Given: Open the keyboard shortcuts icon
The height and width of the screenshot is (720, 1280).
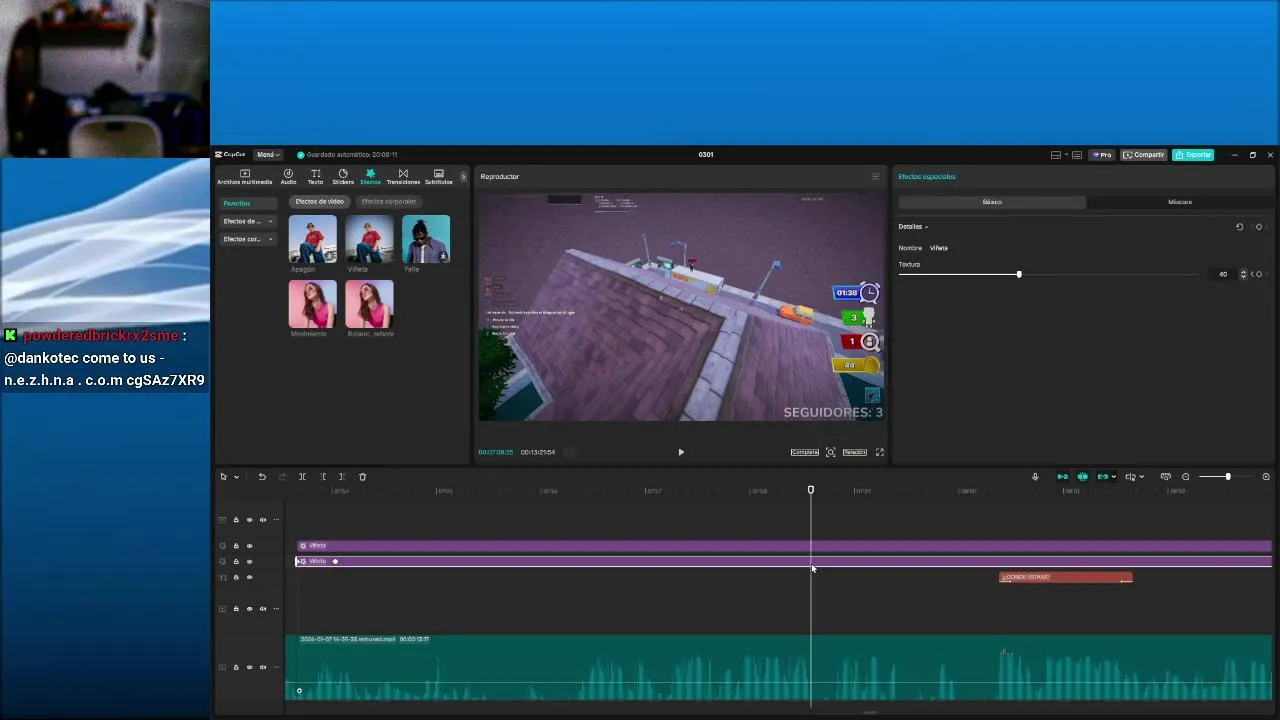Looking at the screenshot, I should [x=1077, y=155].
